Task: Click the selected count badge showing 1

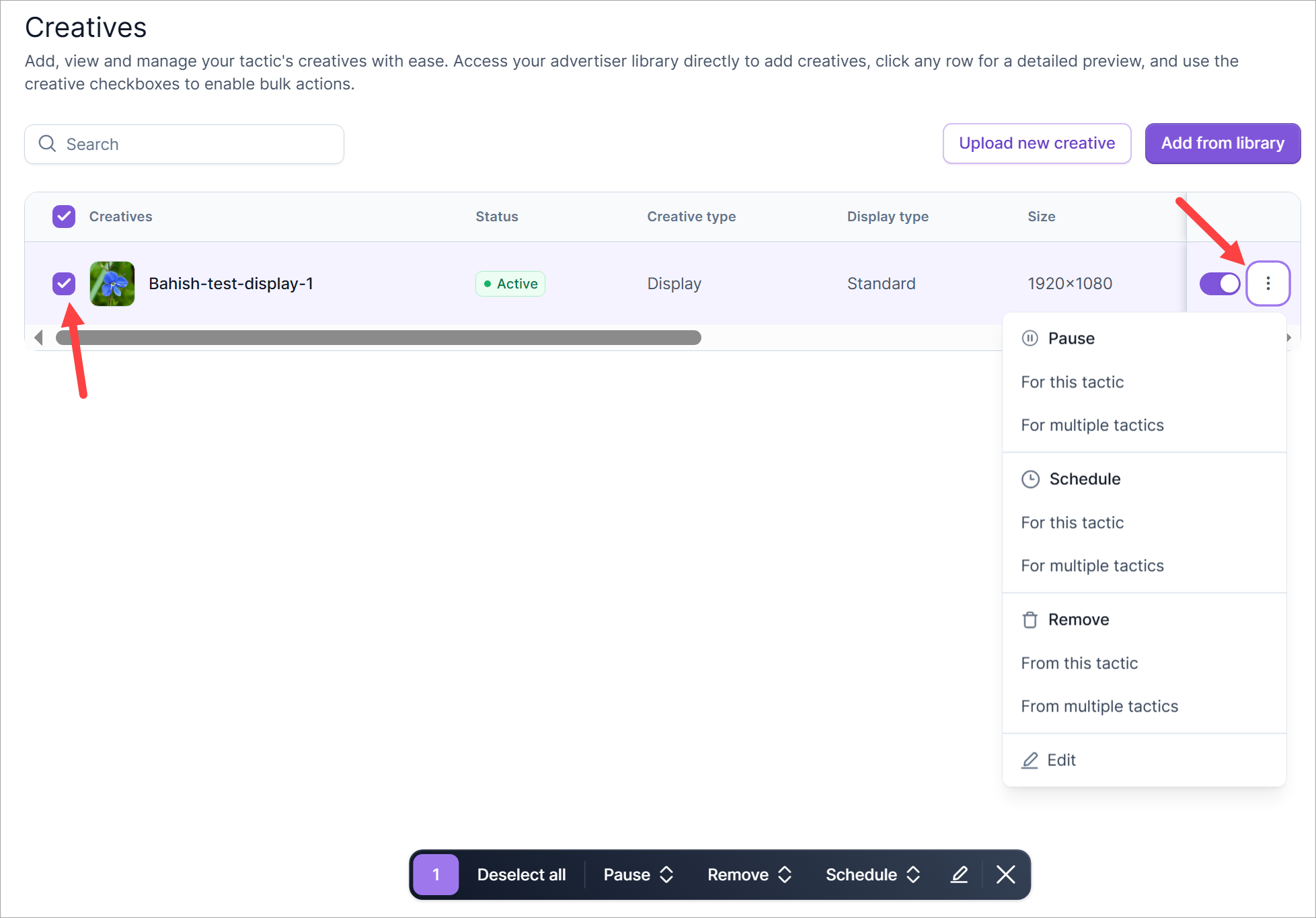Action: (436, 874)
